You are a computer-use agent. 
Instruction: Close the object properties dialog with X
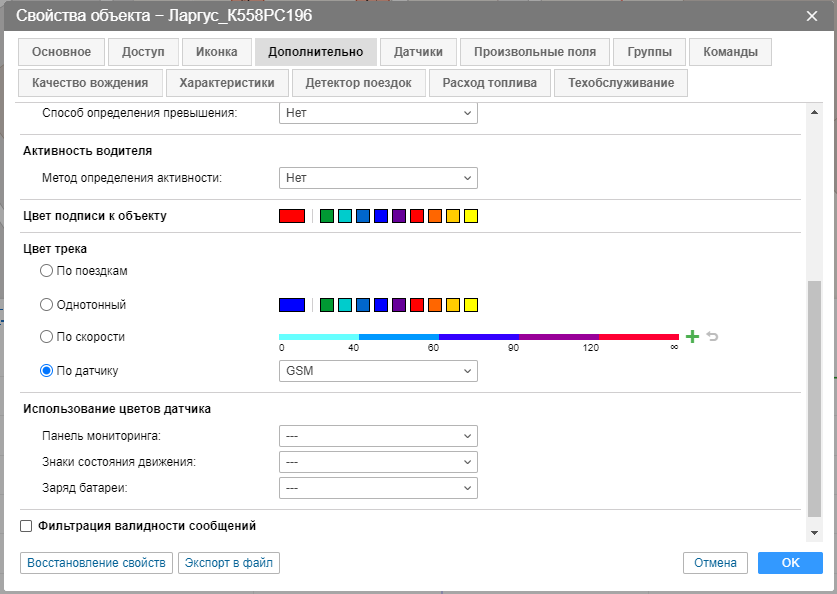[812, 15]
